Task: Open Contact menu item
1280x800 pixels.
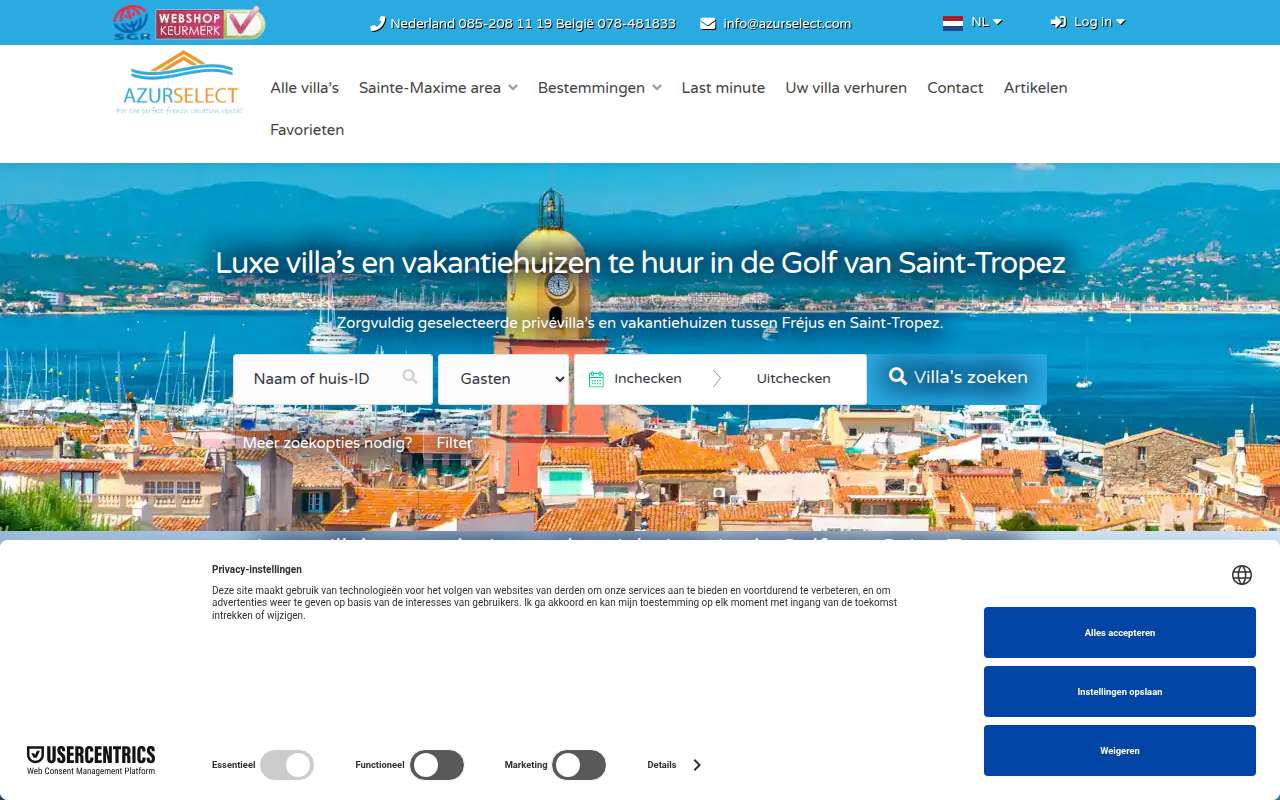Action: tap(955, 88)
